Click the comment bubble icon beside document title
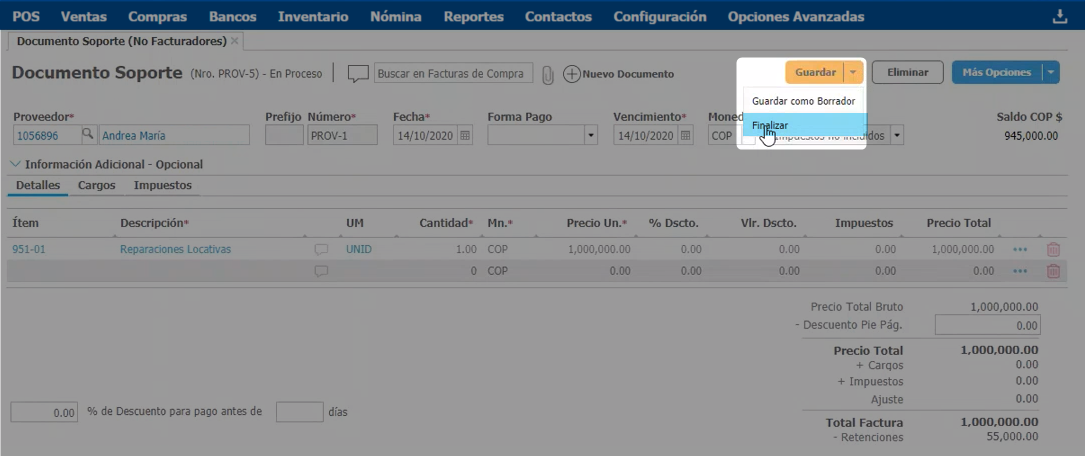Screen dimensions: 1085x456 click(x=358, y=74)
